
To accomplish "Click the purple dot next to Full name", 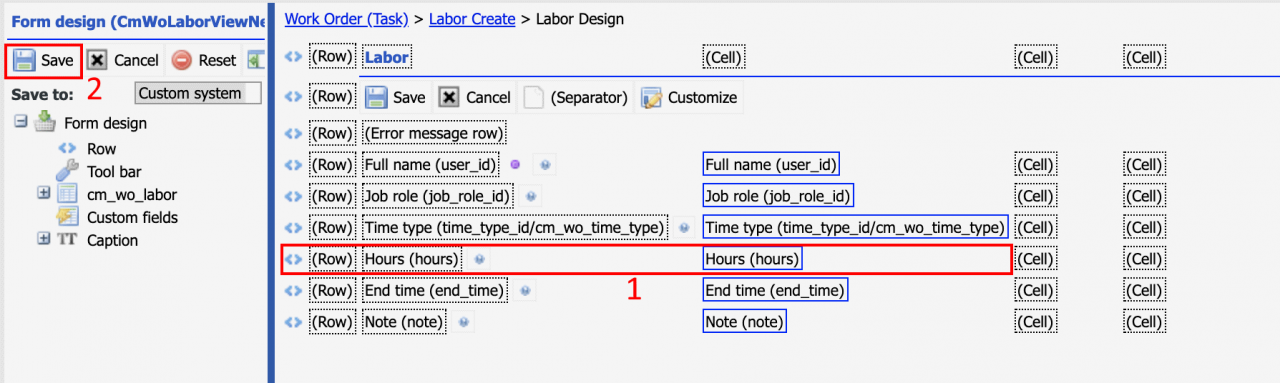I will [516, 164].
